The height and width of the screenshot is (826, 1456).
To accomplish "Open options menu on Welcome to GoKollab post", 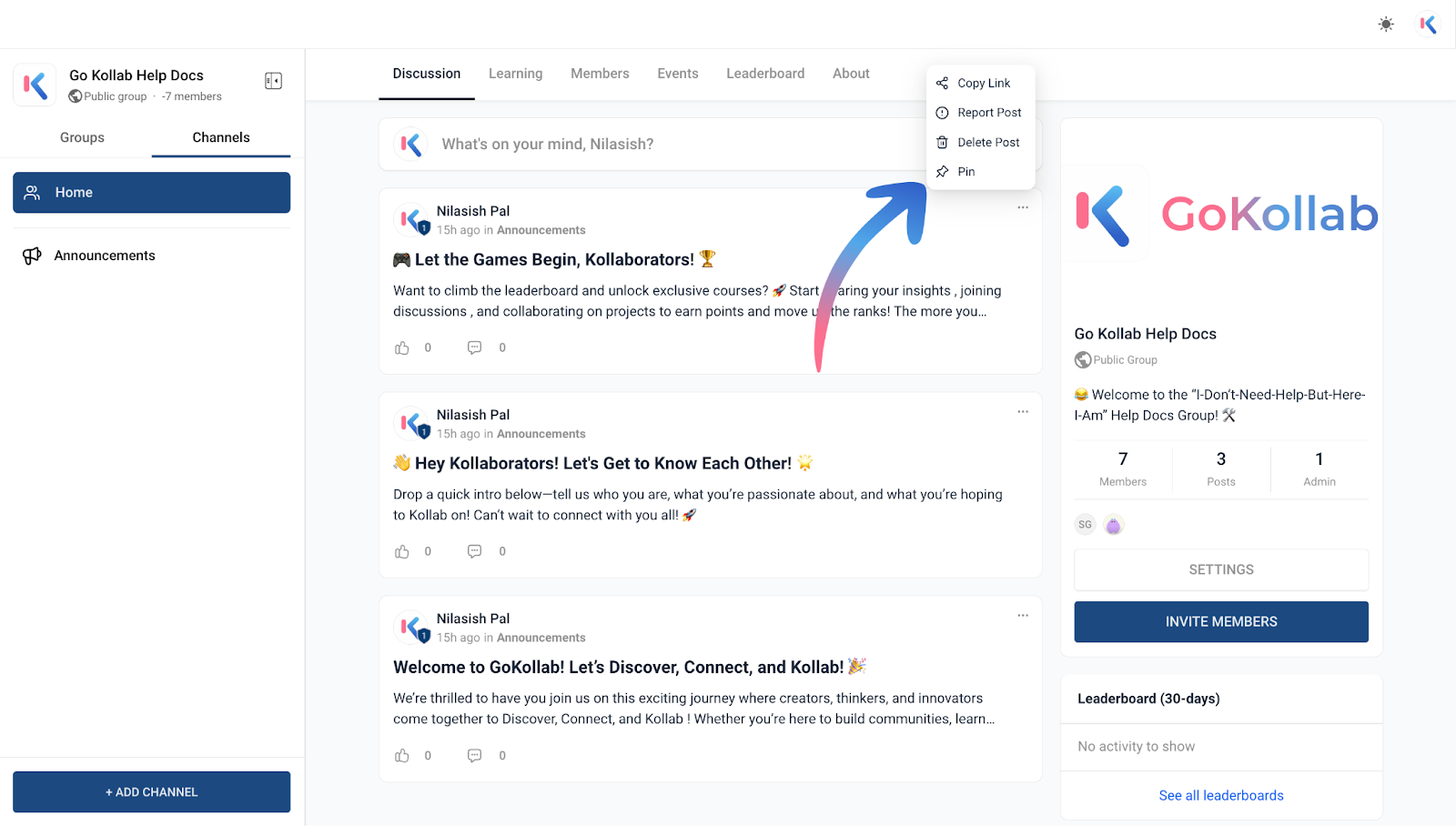I will 1023,615.
